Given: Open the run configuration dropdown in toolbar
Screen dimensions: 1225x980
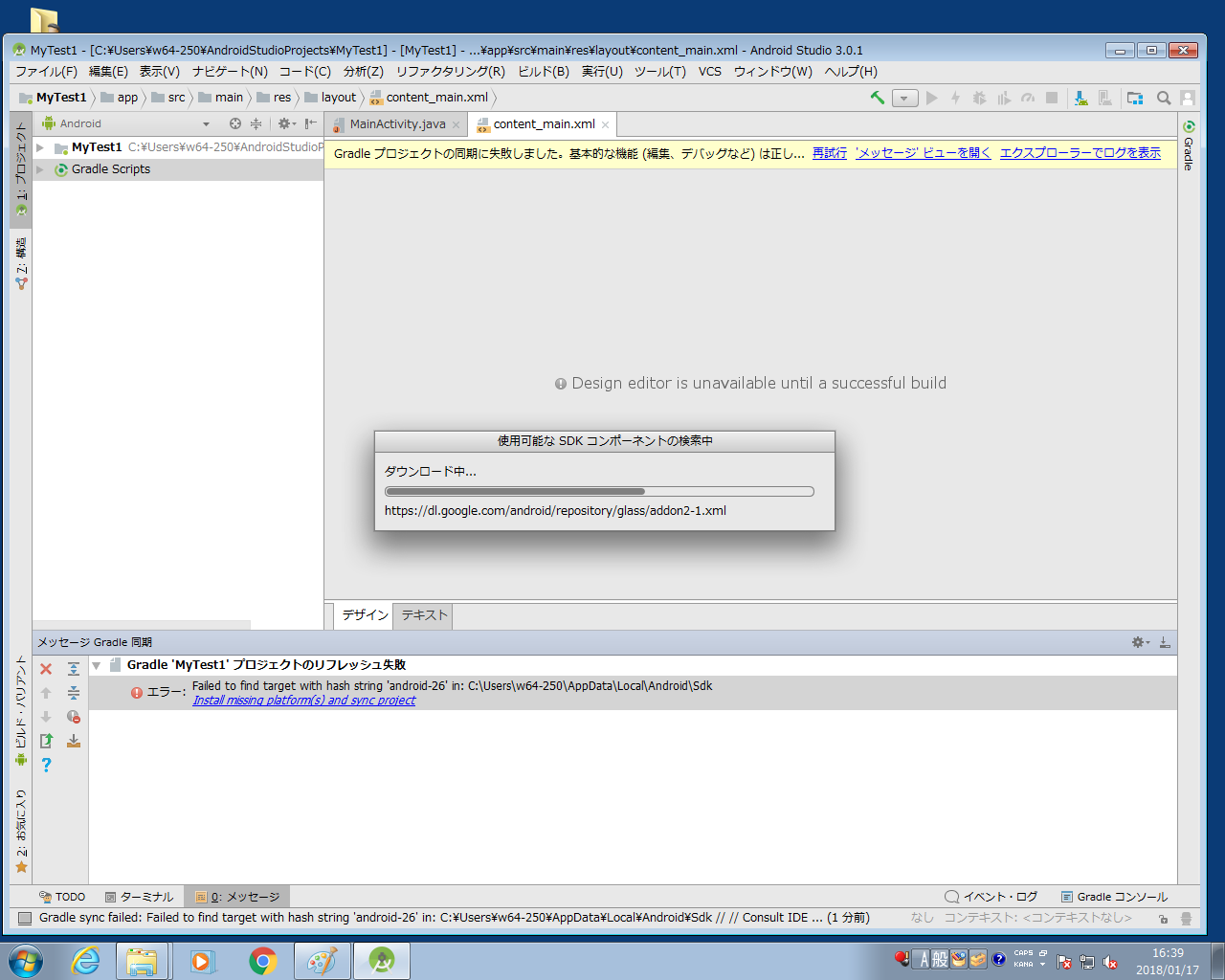Looking at the screenshot, I should pos(904,98).
